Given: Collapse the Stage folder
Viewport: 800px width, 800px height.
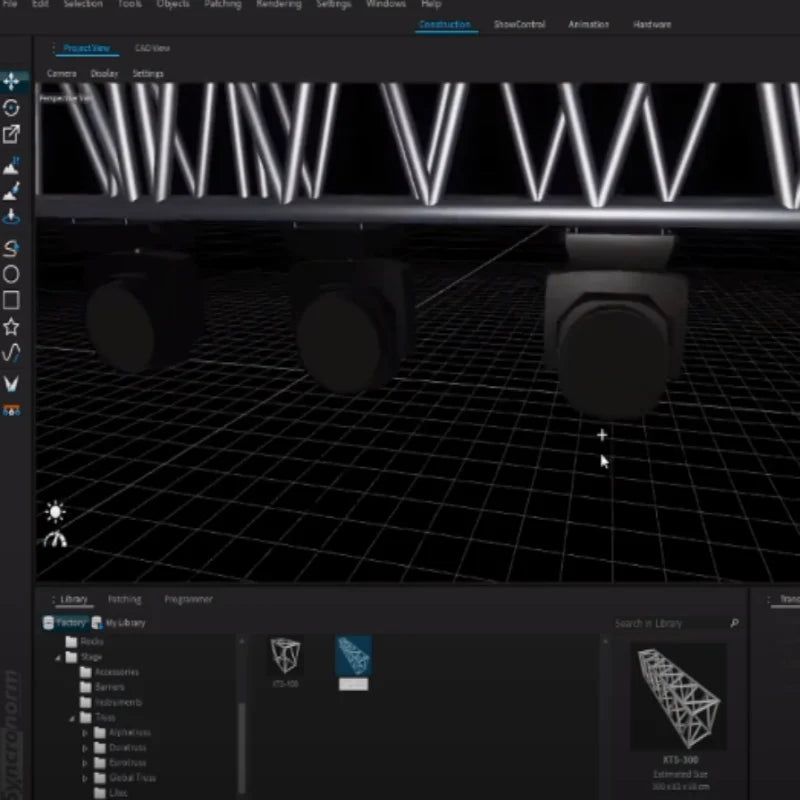Looking at the screenshot, I should tap(60, 658).
